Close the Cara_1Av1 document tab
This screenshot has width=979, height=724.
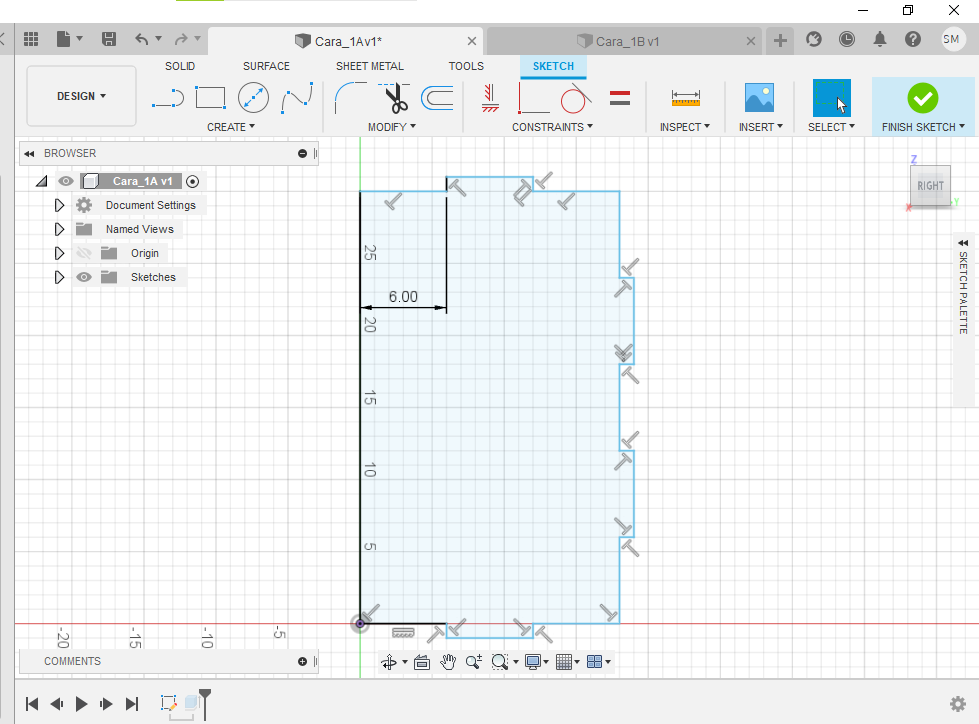(x=472, y=41)
